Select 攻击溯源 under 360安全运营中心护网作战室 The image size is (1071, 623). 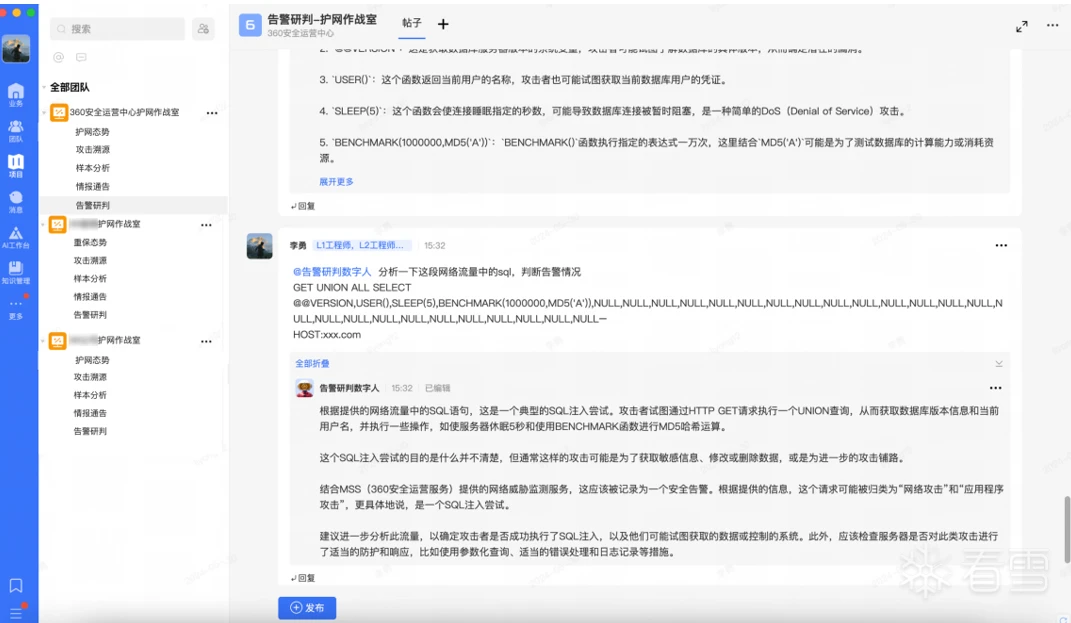click(92, 150)
